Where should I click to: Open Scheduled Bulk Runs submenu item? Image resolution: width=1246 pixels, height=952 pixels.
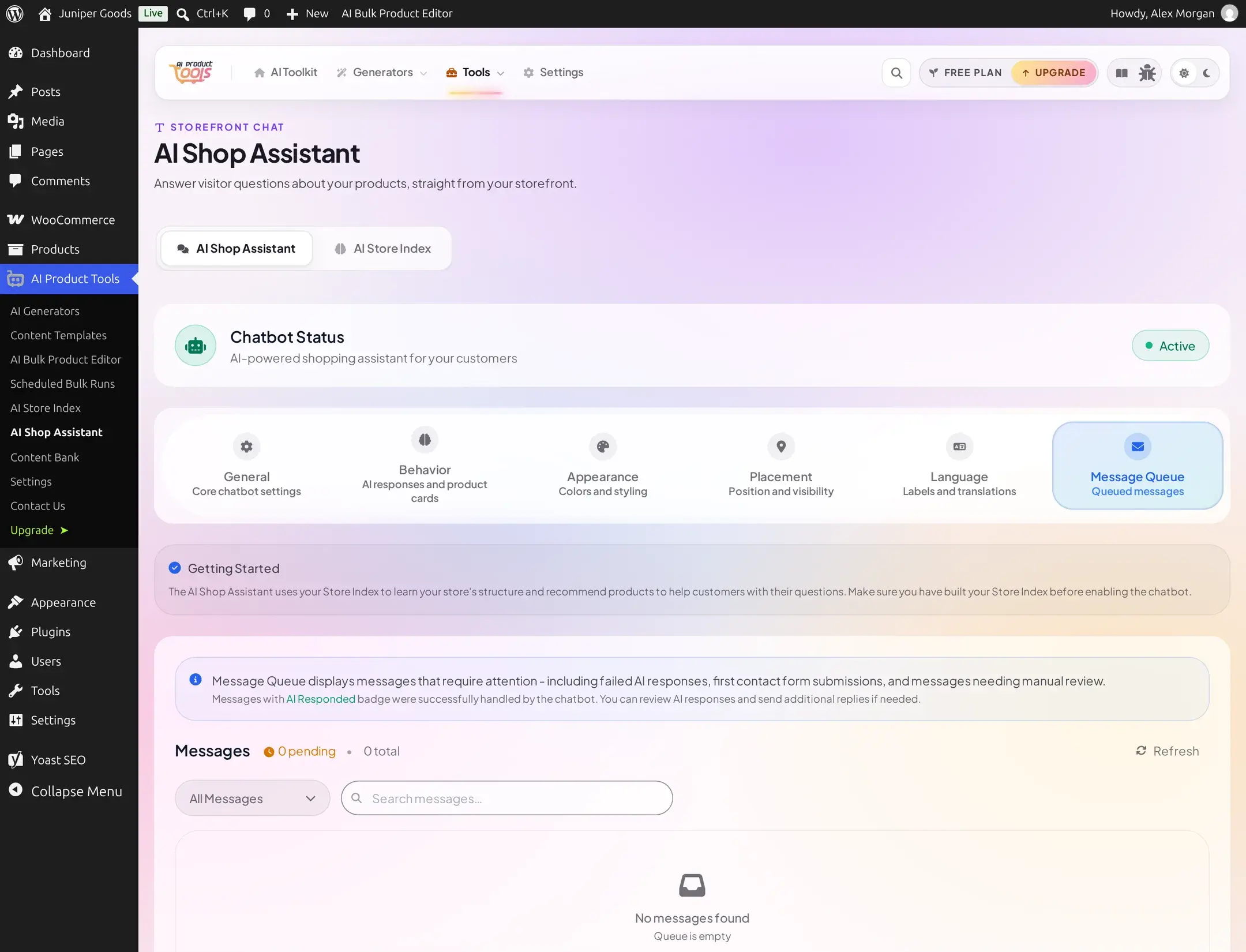pyautogui.click(x=62, y=384)
